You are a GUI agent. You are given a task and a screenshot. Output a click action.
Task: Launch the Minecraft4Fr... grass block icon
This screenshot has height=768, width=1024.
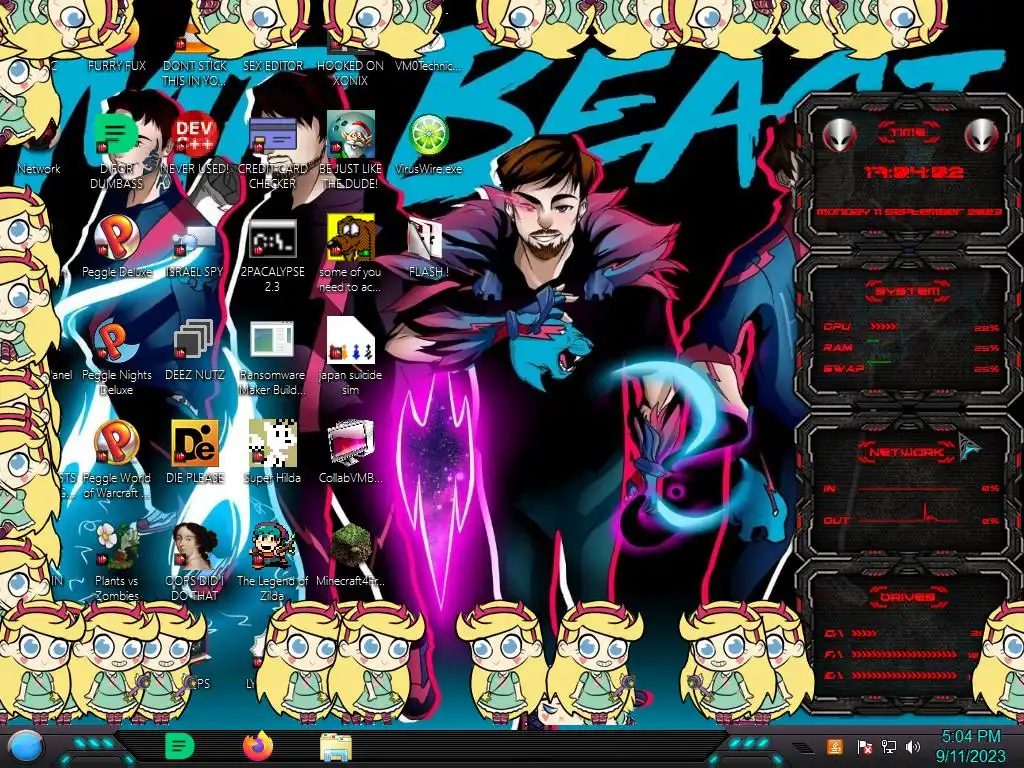[x=350, y=547]
